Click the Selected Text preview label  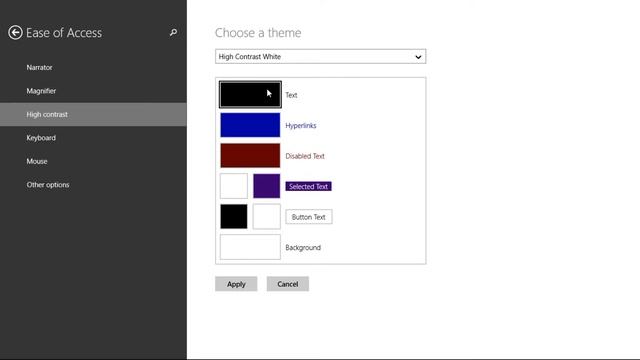pos(309,187)
